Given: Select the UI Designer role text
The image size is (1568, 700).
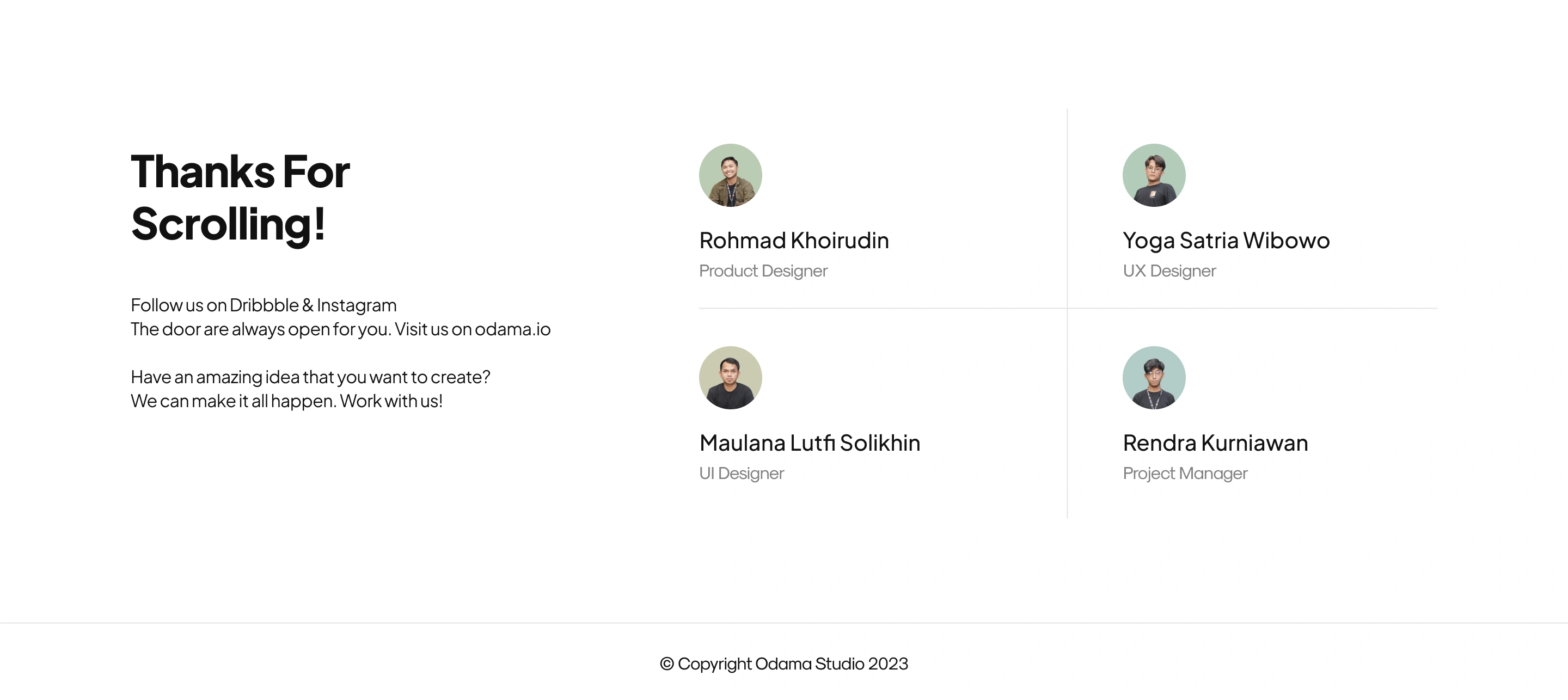Looking at the screenshot, I should (x=742, y=474).
